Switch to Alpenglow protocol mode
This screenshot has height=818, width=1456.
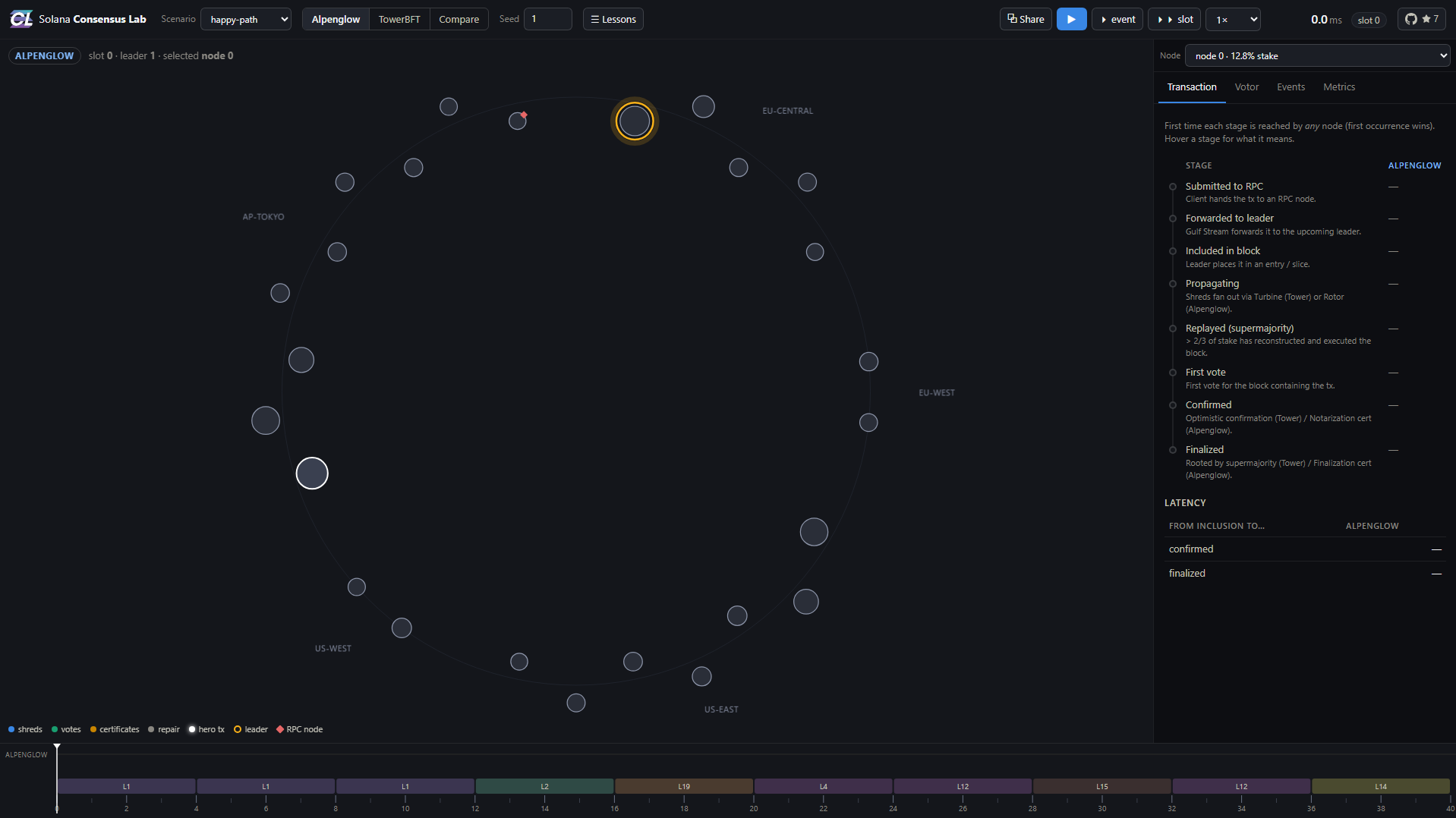click(x=336, y=19)
